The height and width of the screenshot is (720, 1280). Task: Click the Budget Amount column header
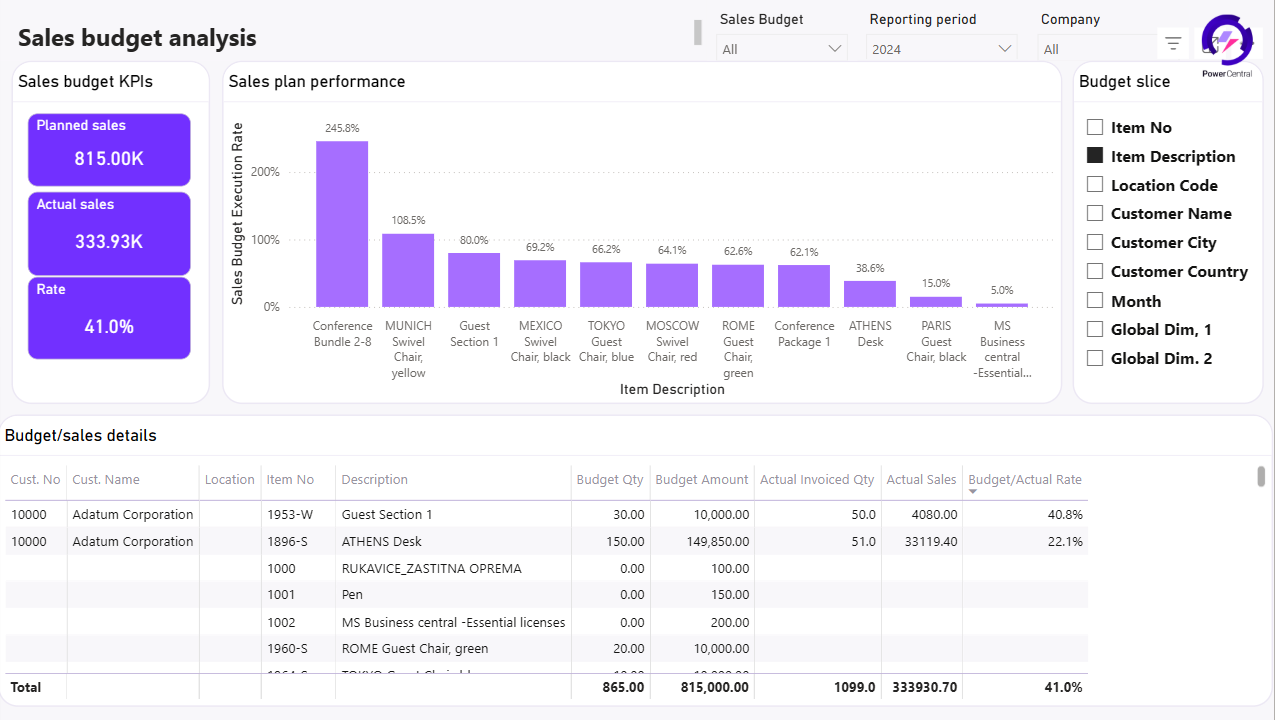pos(702,480)
